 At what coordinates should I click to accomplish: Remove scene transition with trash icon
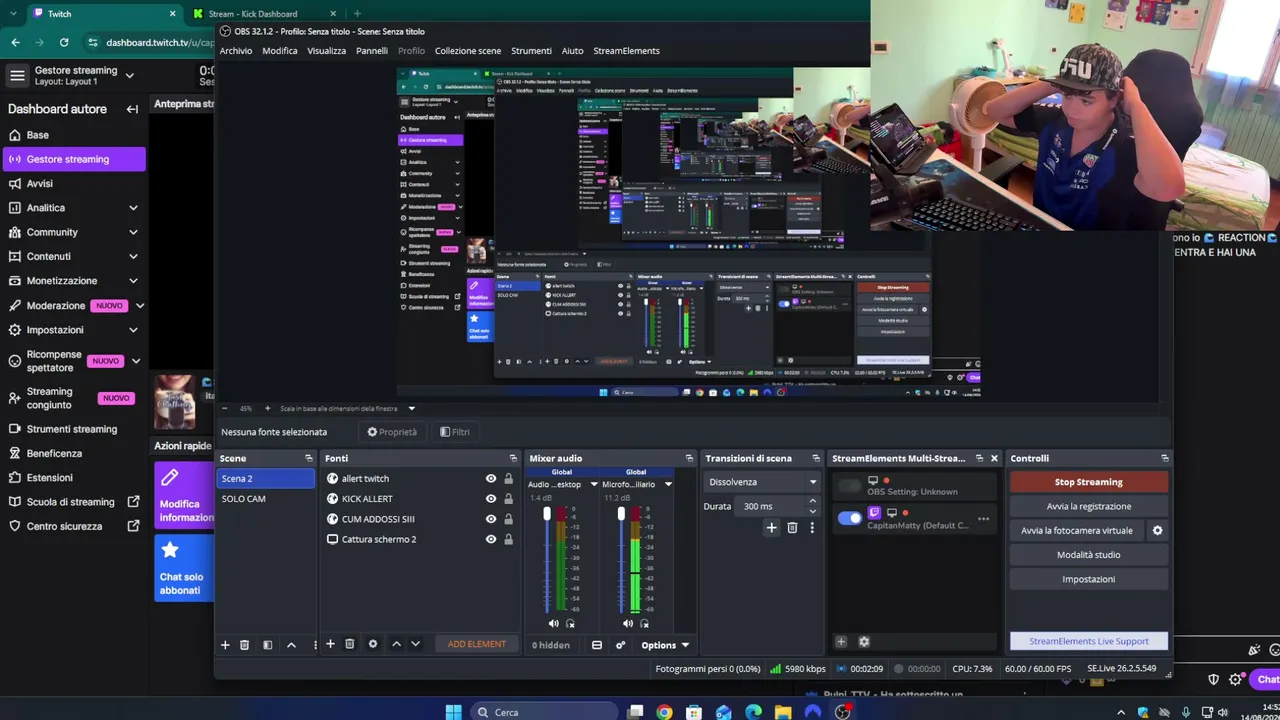point(792,528)
